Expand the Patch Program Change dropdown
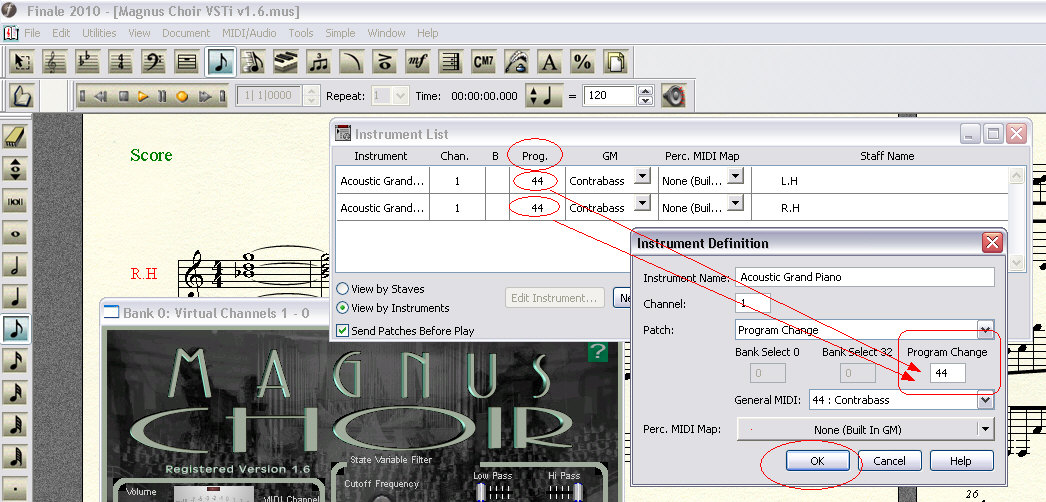The width and height of the screenshot is (1046, 502). point(985,329)
